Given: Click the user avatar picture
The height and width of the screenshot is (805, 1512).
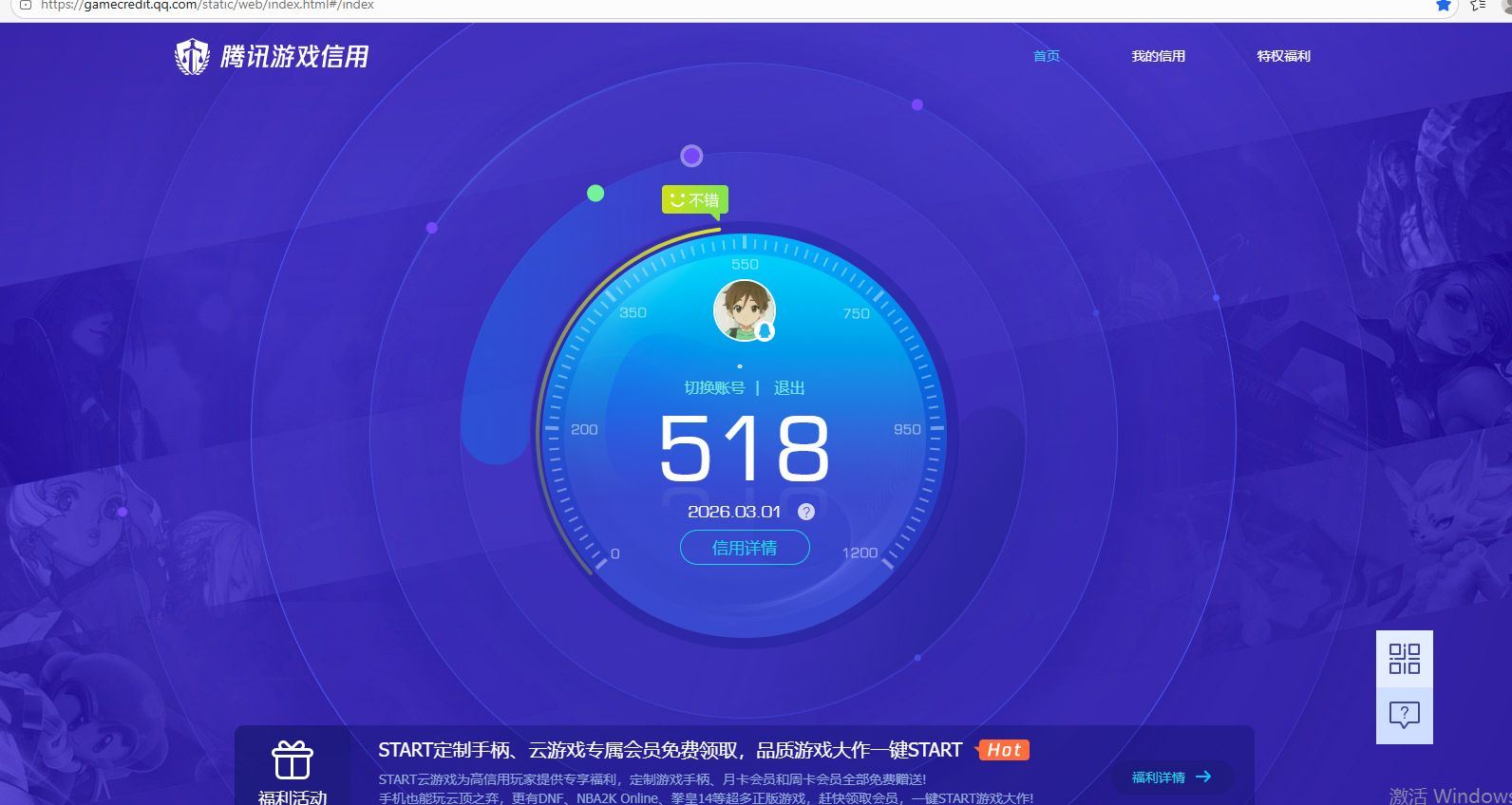Looking at the screenshot, I should (x=743, y=309).
